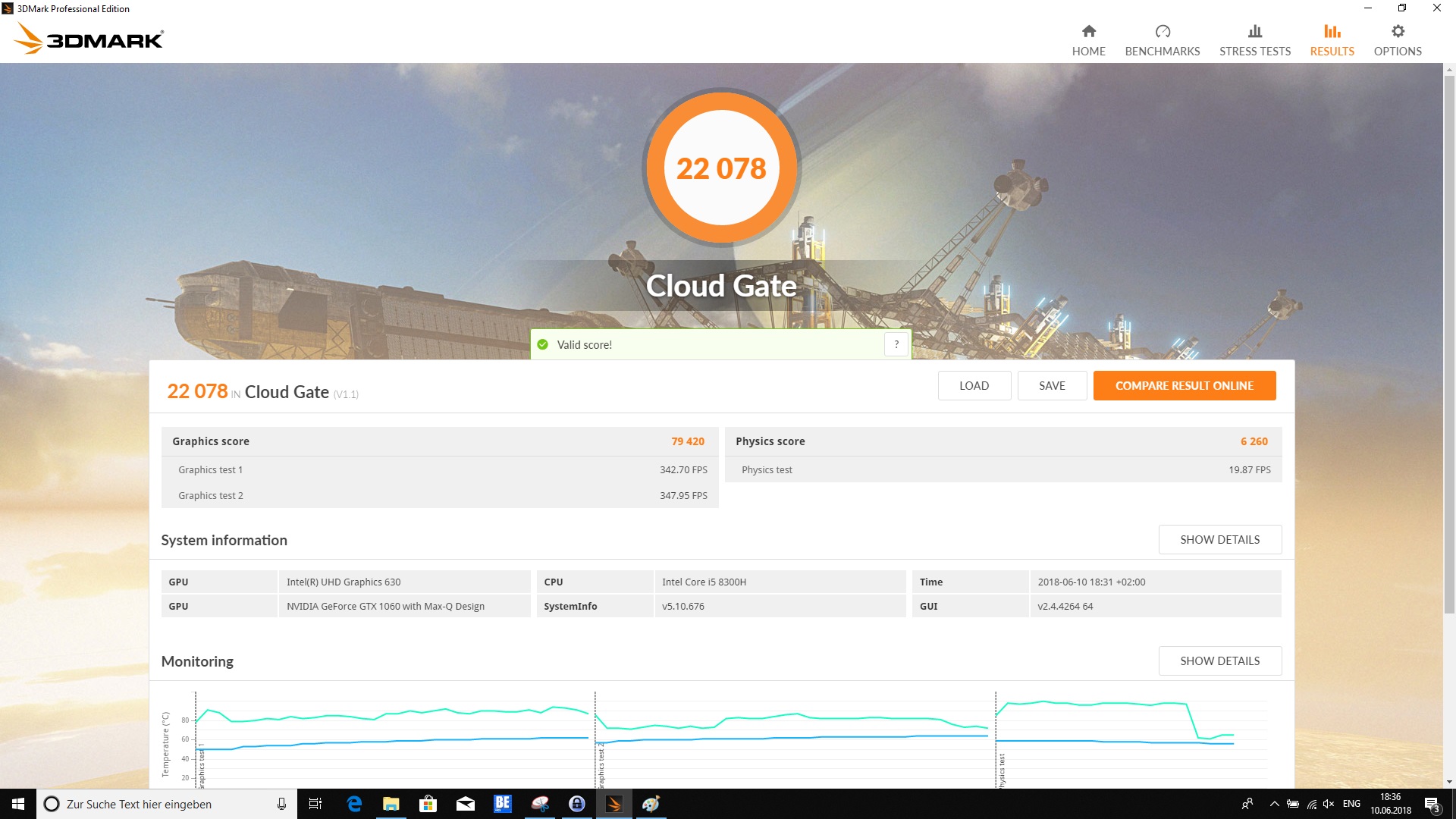Click Compare Result Online button
Image resolution: width=1456 pixels, height=819 pixels.
click(x=1184, y=385)
